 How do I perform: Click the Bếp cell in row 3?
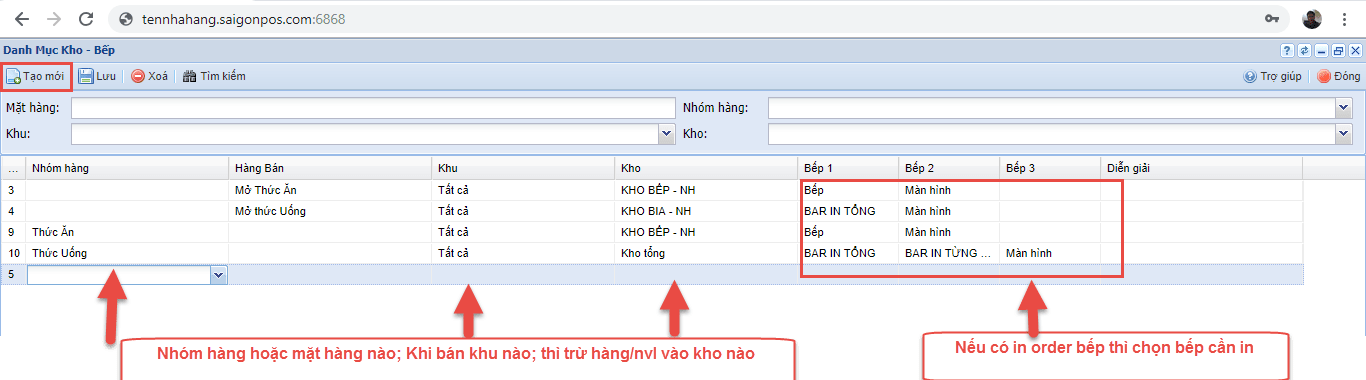(x=848, y=190)
